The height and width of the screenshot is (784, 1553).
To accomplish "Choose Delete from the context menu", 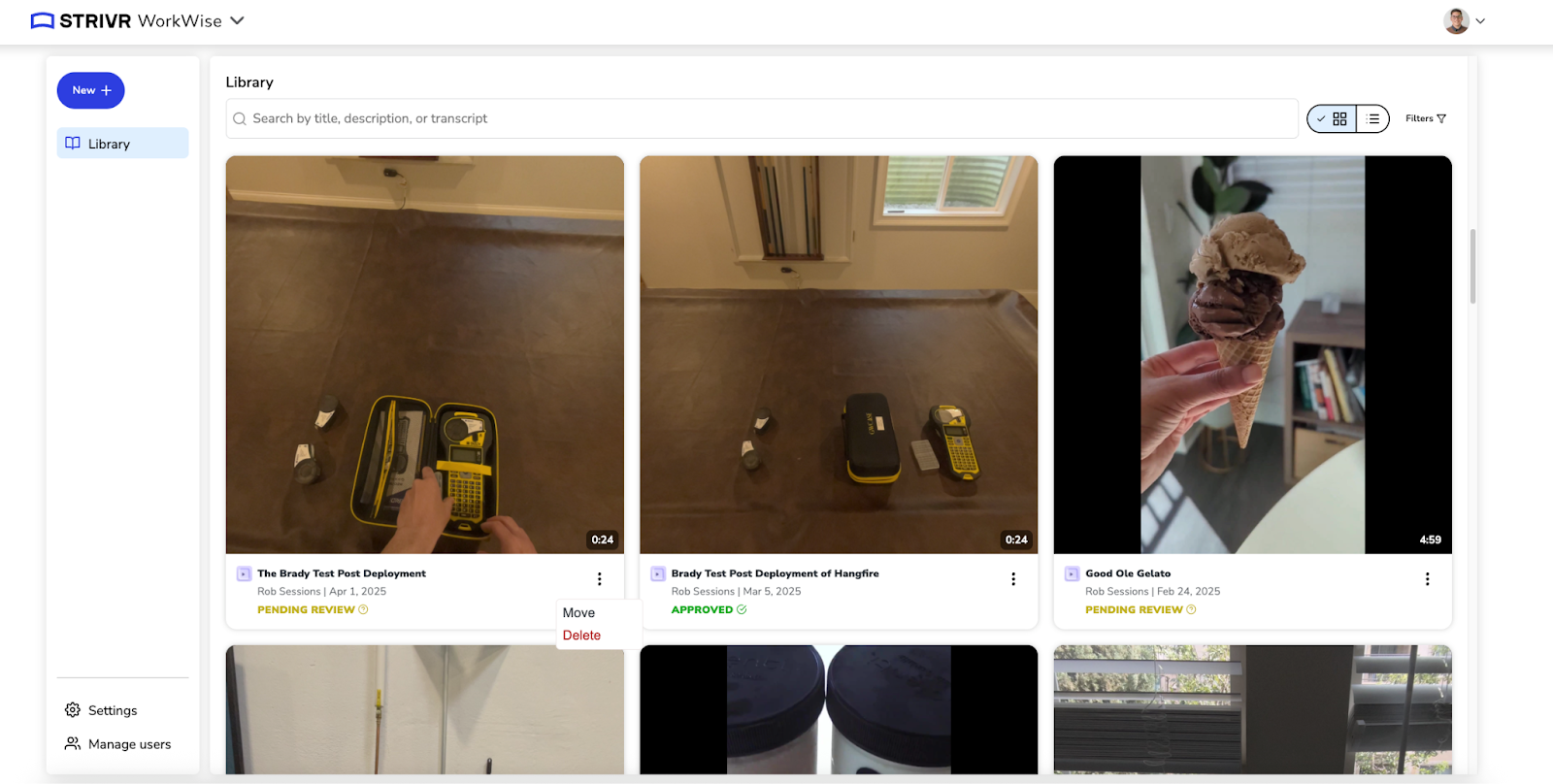I will [x=582, y=636].
